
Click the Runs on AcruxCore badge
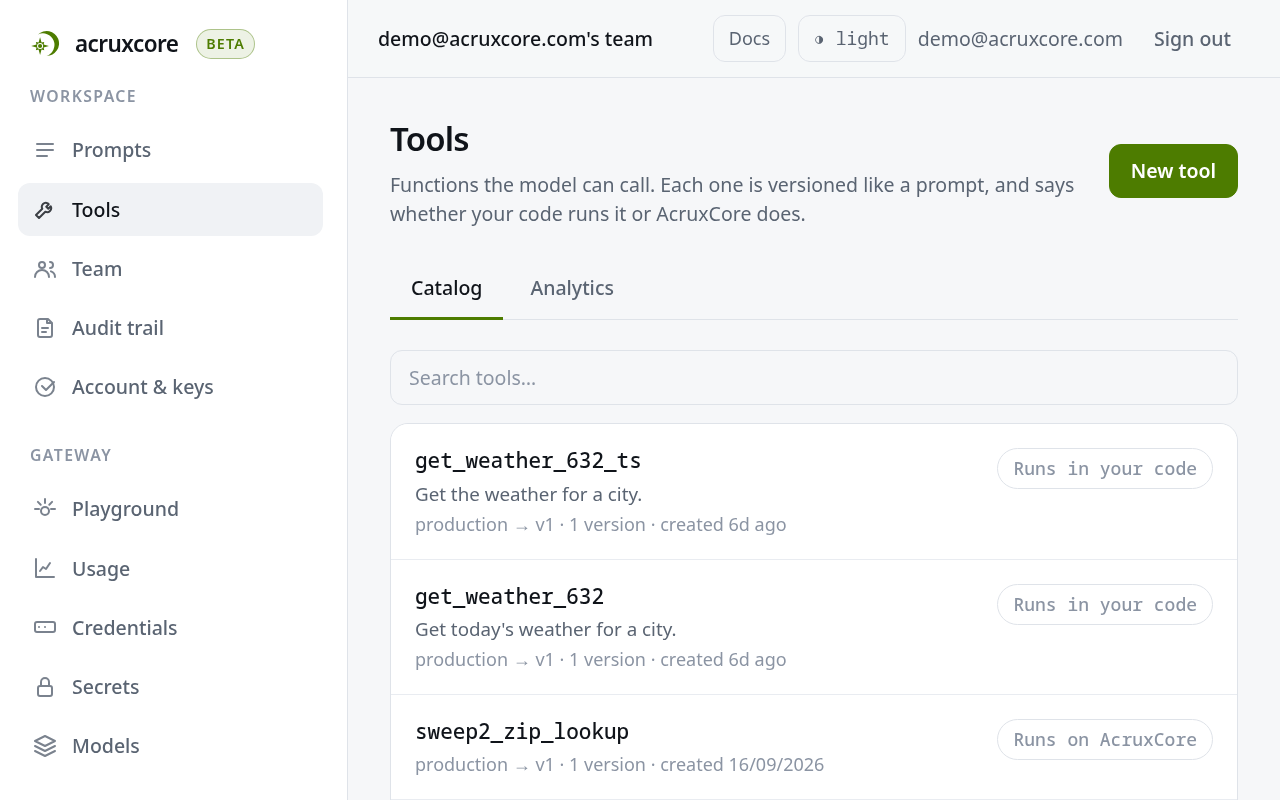[x=1105, y=740]
